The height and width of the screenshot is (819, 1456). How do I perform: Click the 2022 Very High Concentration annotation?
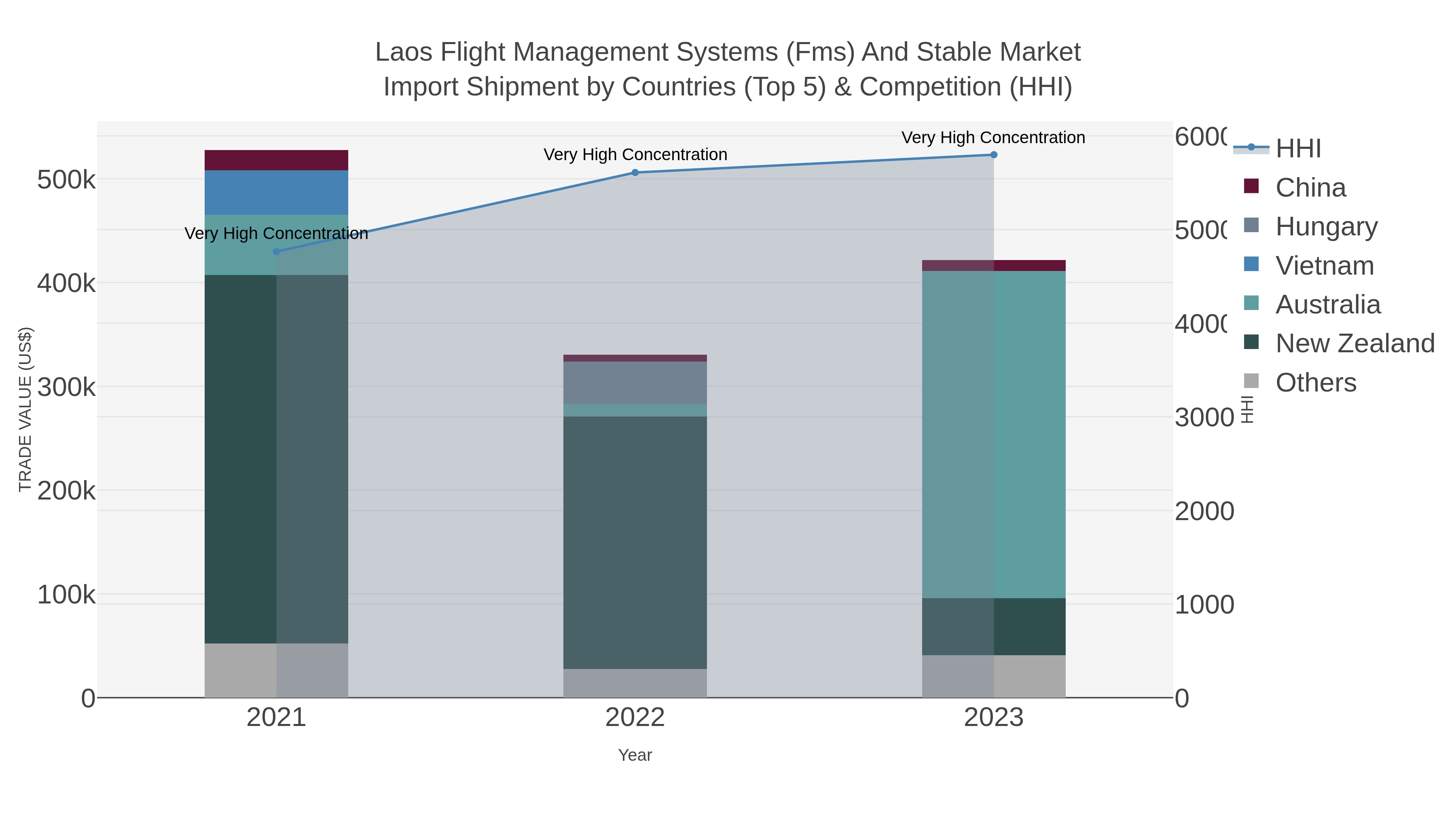[x=635, y=154]
